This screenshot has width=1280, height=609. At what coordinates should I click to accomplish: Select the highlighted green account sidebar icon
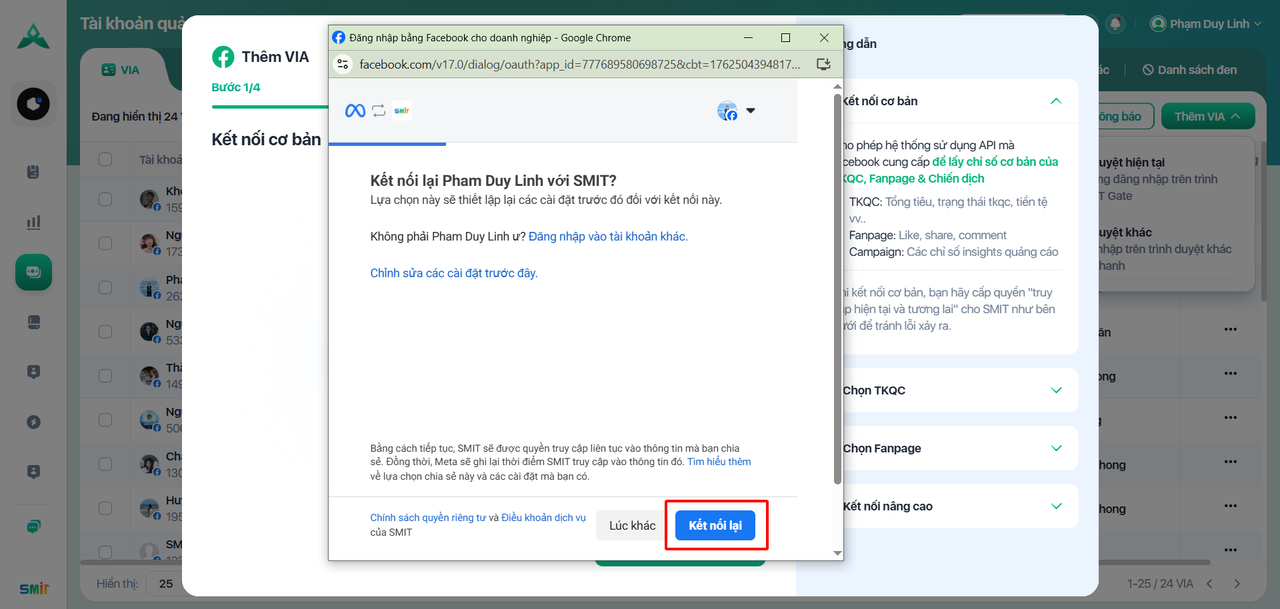coord(33,272)
